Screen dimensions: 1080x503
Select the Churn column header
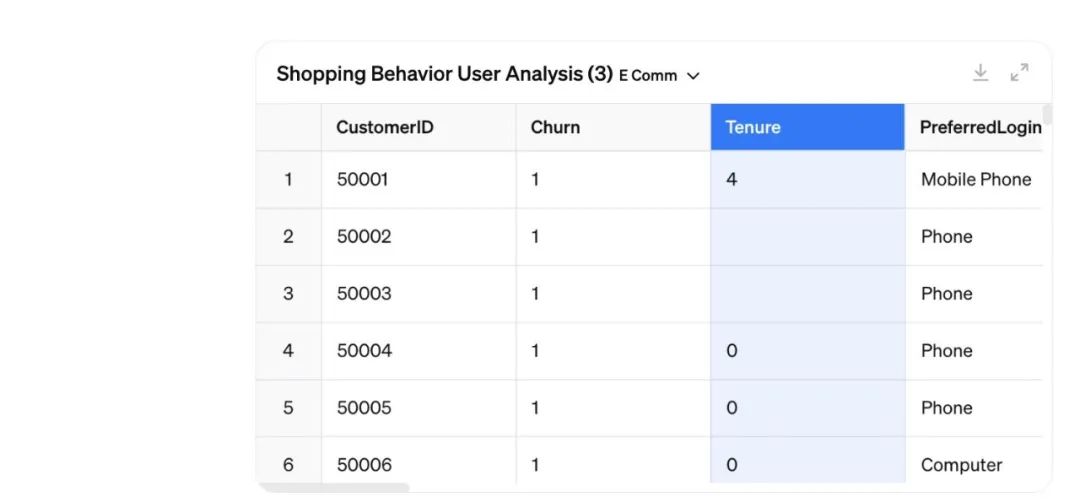pos(613,127)
